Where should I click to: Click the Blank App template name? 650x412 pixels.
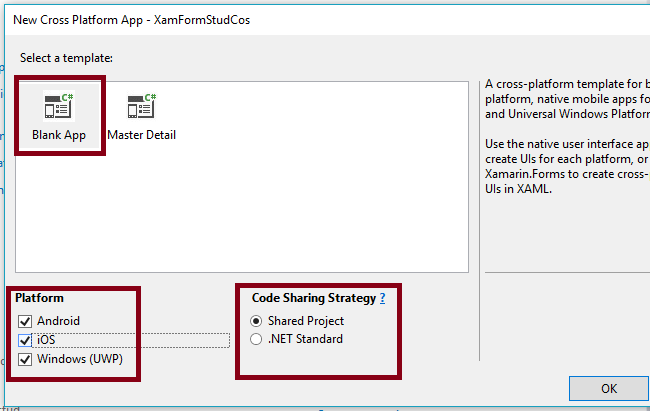[x=59, y=135]
